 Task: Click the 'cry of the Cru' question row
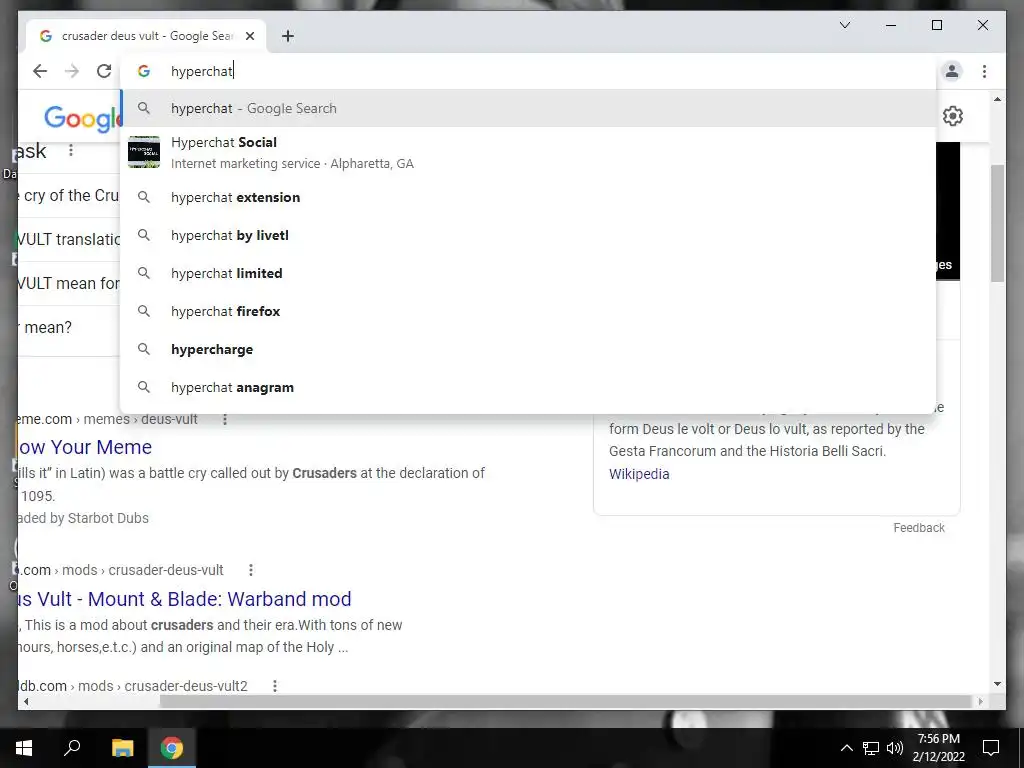click(69, 195)
